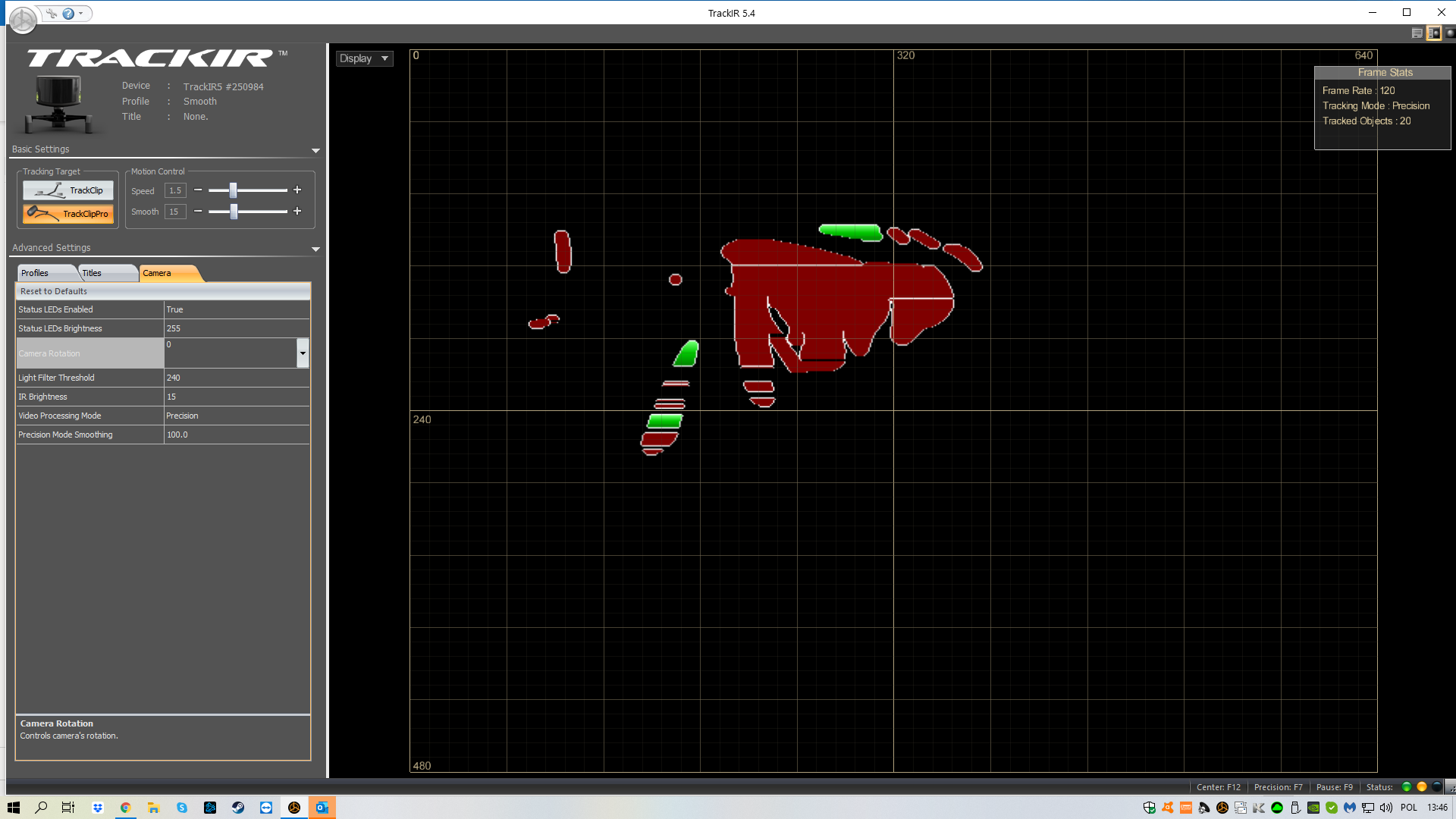Open Windows search from taskbar
Screen dimensions: 1456x819
coord(41,808)
